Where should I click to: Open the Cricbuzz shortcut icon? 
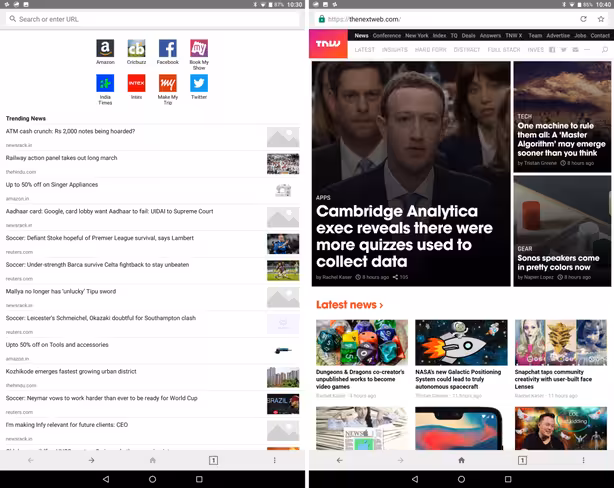point(136,48)
